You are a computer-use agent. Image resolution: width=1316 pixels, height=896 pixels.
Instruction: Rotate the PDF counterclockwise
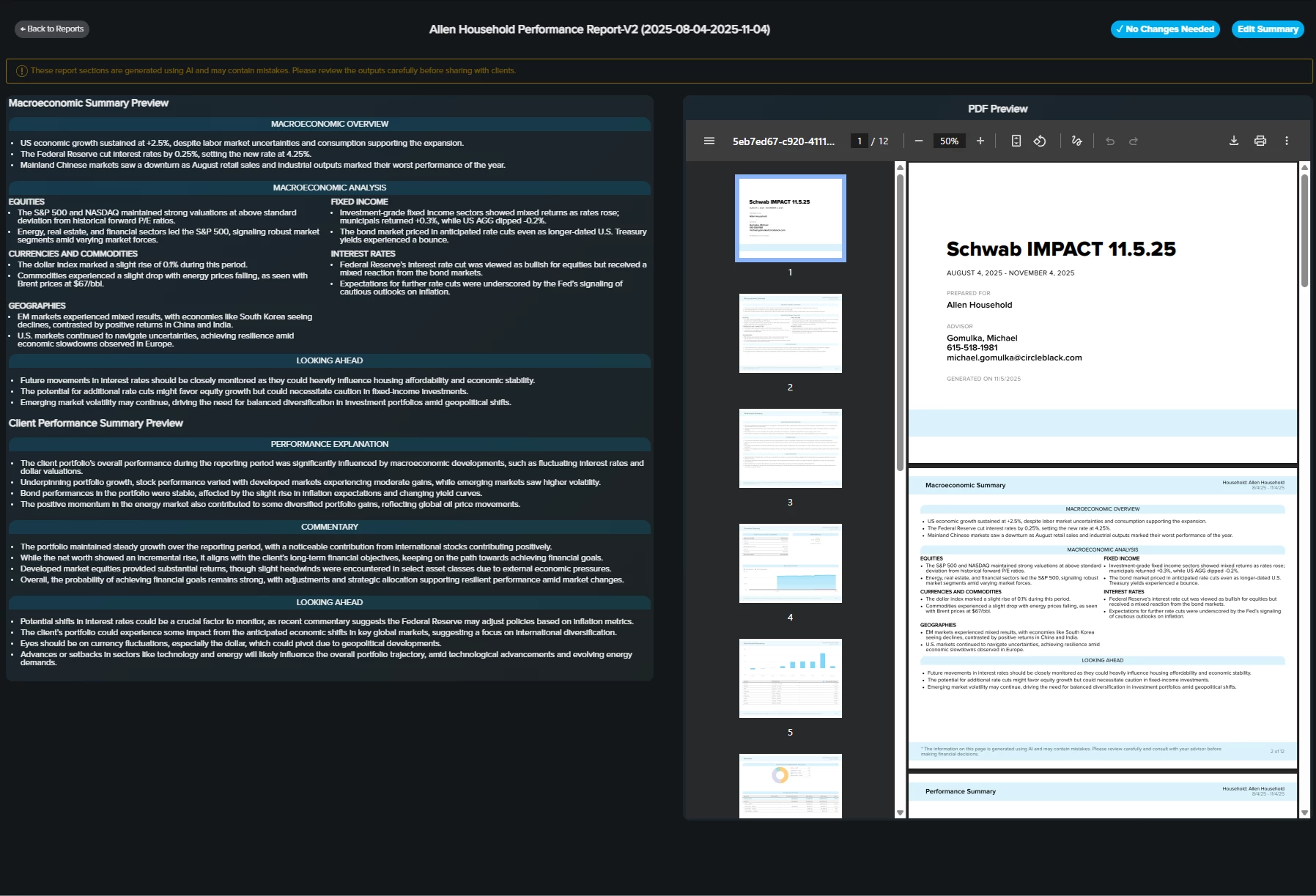coord(1040,141)
